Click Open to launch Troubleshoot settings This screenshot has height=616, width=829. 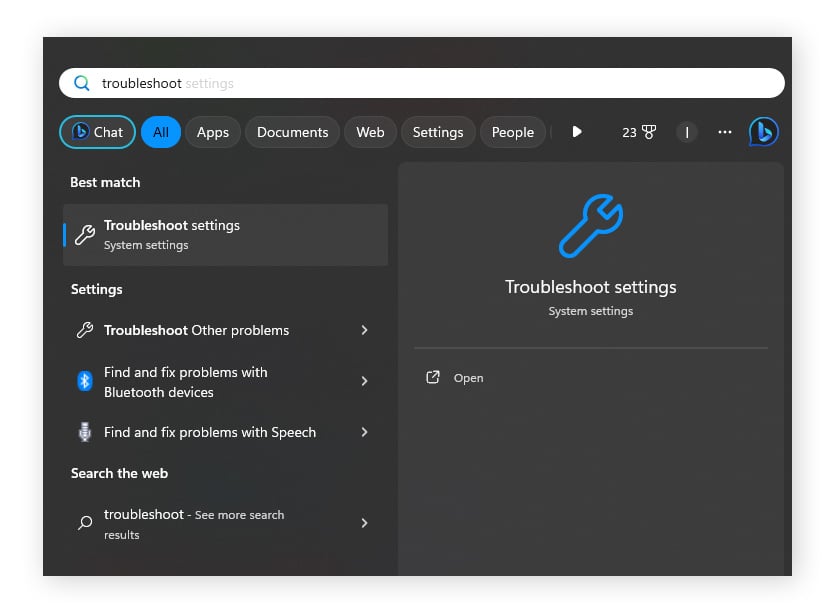tap(468, 377)
